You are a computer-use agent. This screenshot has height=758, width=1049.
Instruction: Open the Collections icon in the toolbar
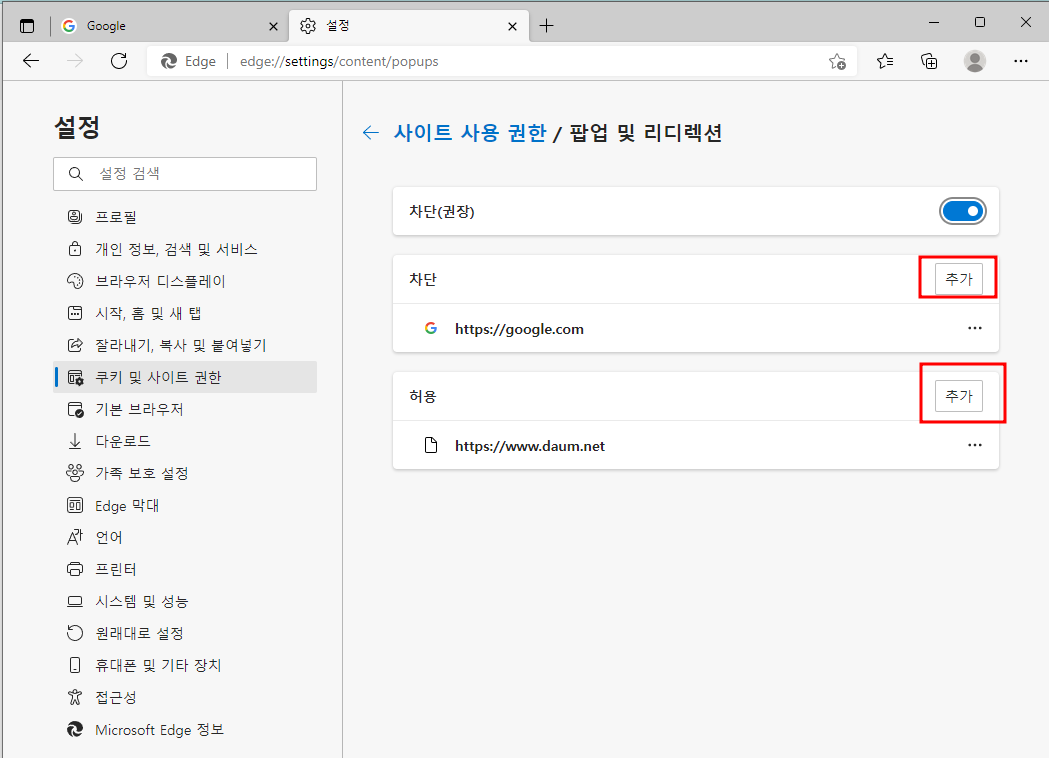point(929,61)
